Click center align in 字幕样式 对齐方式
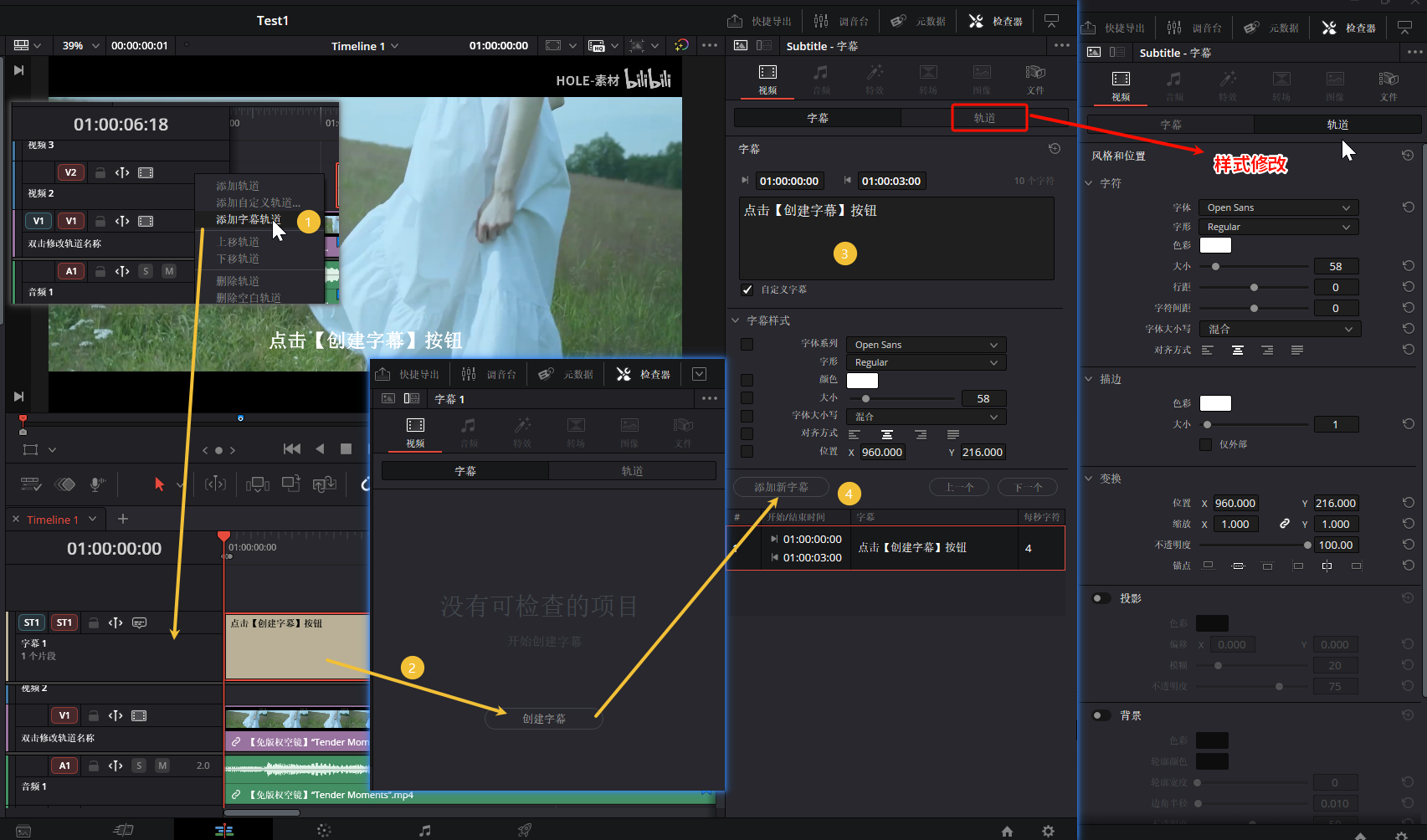Image resolution: width=1427 pixels, height=840 pixels. coord(886,434)
